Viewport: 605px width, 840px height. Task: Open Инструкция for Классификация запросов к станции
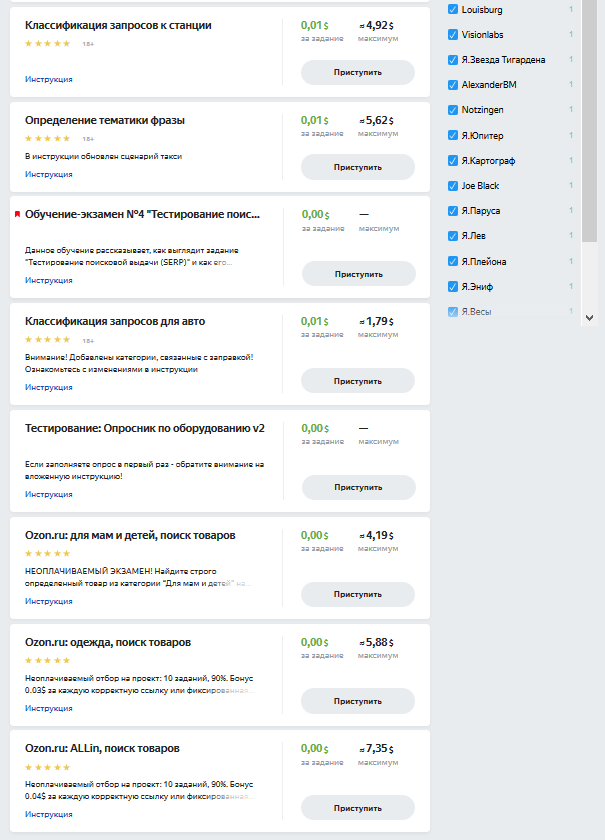click(49, 79)
